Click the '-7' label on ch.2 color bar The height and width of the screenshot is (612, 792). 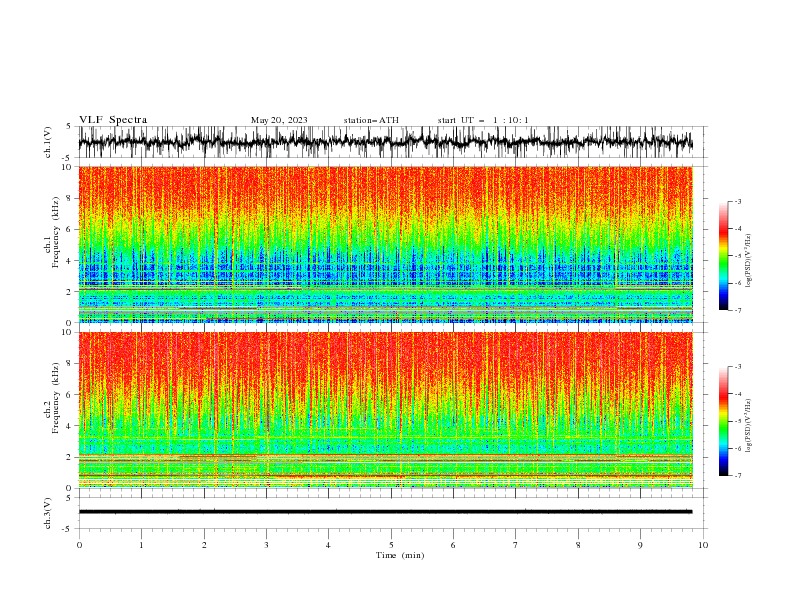[737, 476]
